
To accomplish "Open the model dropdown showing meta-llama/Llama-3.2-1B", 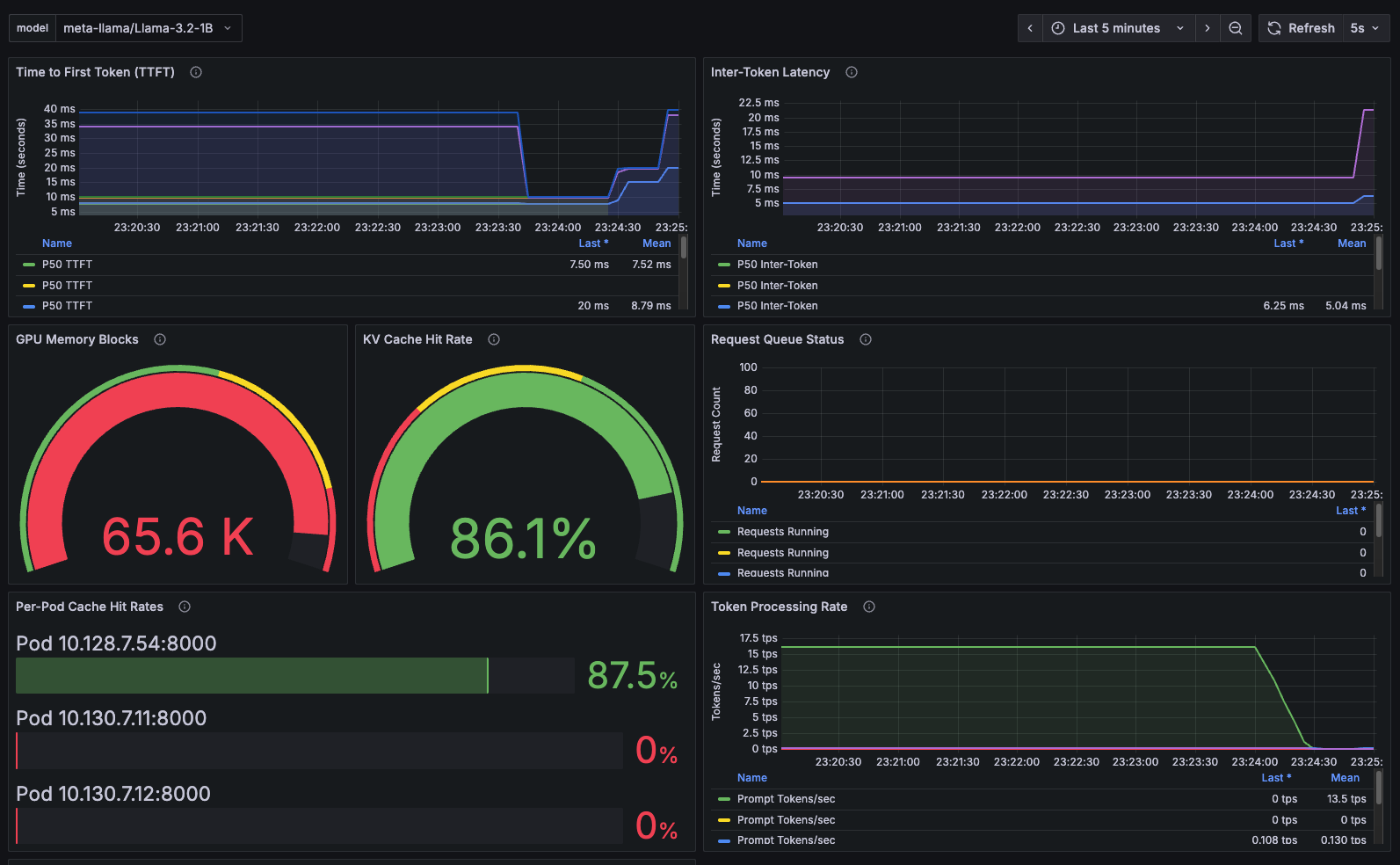I will [x=148, y=28].
